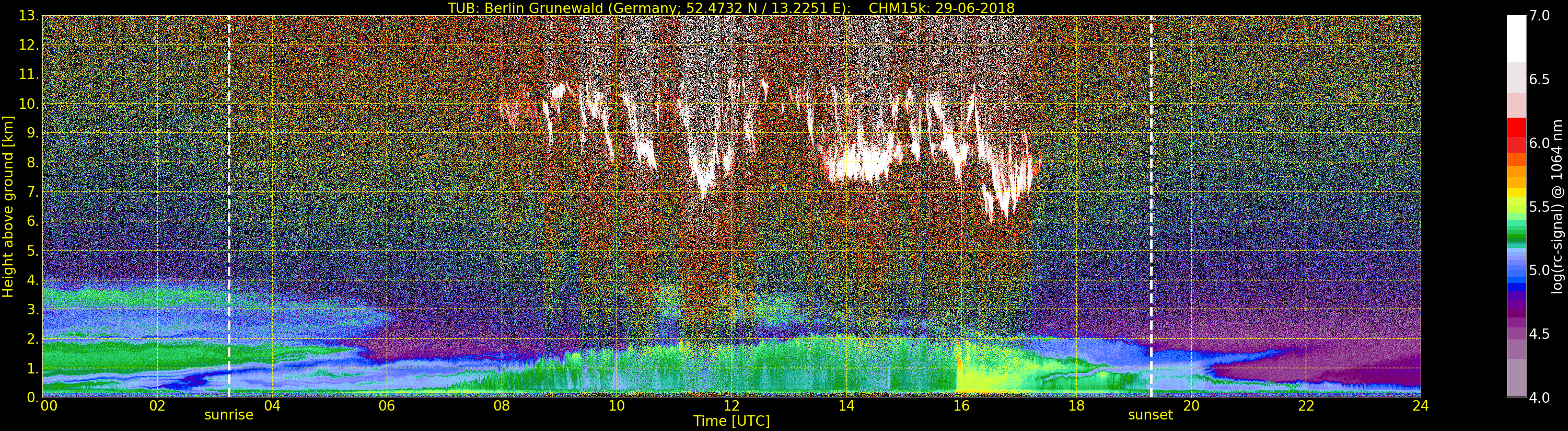Click the time axis tick label '10'
Screen dimensions: 1568x431
click(x=617, y=405)
